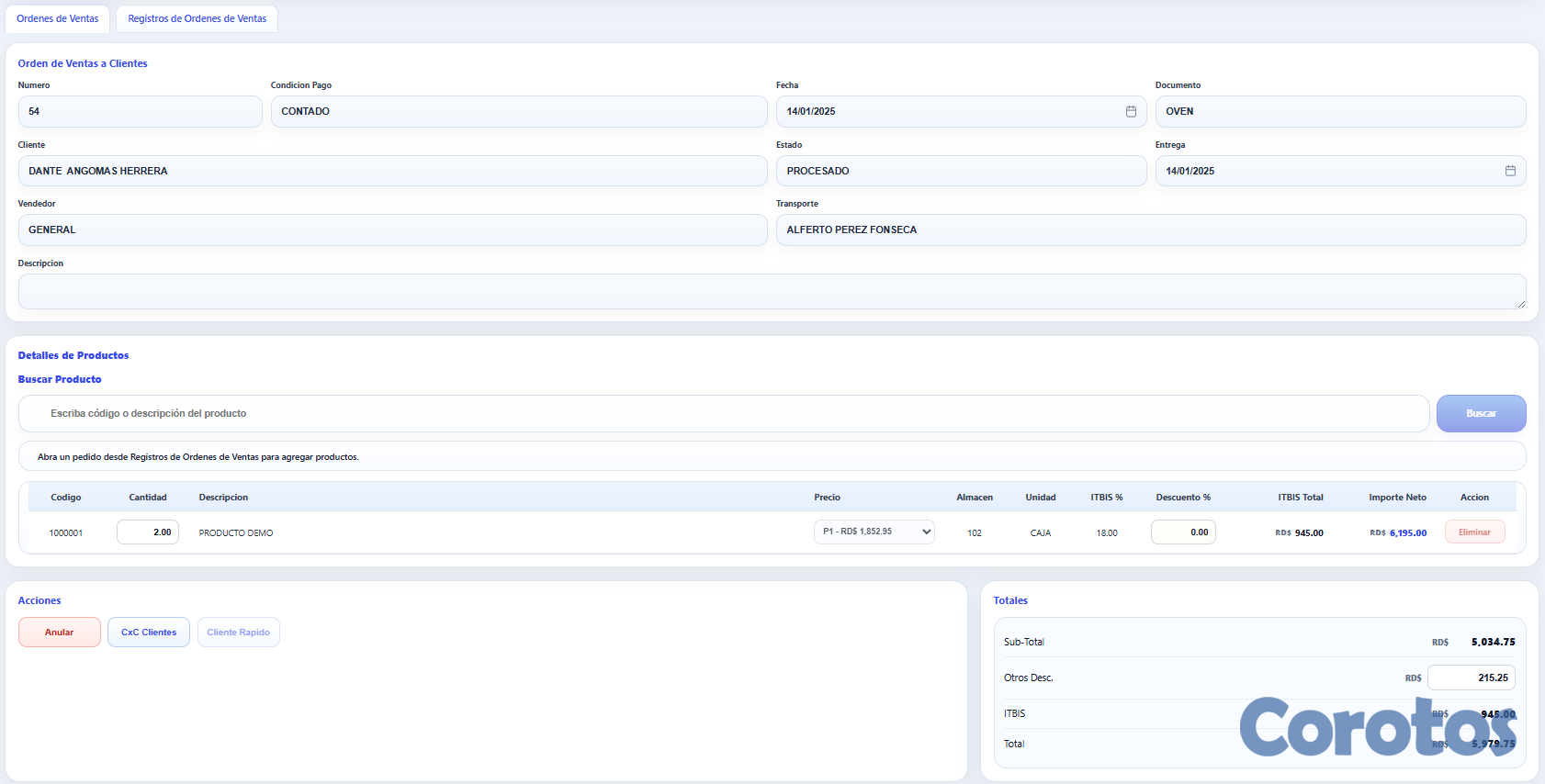1545x784 pixels.
Task: Click the Cliente Rapido button
Action: click(x=238, y=633)
